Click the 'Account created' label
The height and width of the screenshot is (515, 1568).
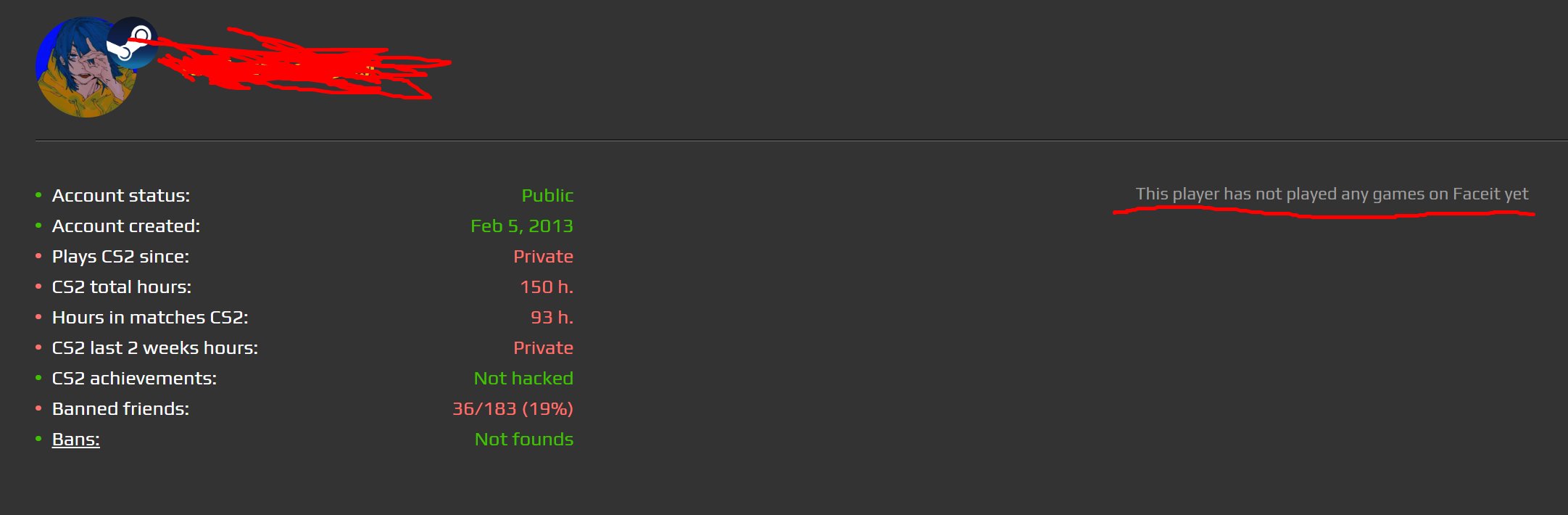(126, 226)
